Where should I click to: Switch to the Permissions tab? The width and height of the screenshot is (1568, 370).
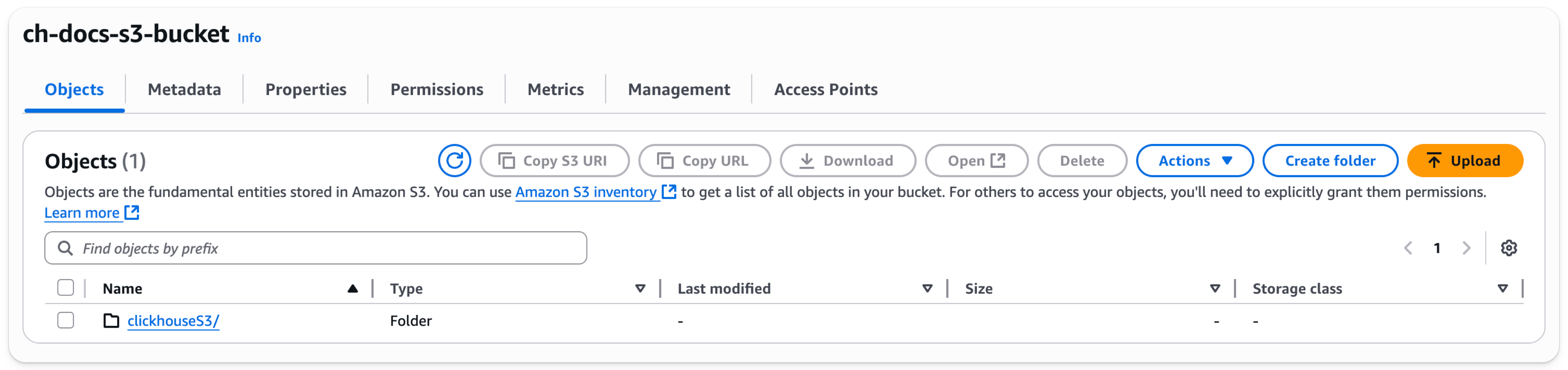point(437,89)
